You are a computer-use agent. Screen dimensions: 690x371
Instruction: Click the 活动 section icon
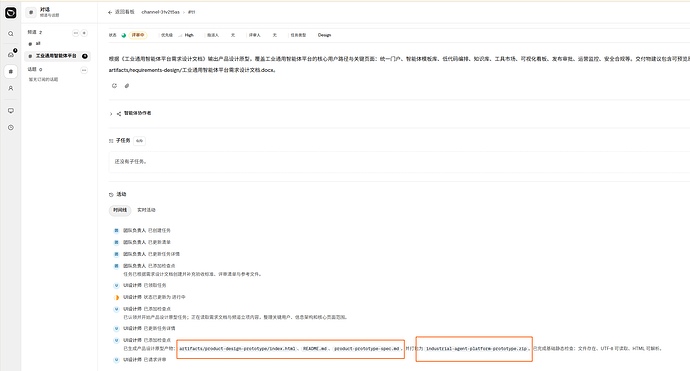pos(111,195)
